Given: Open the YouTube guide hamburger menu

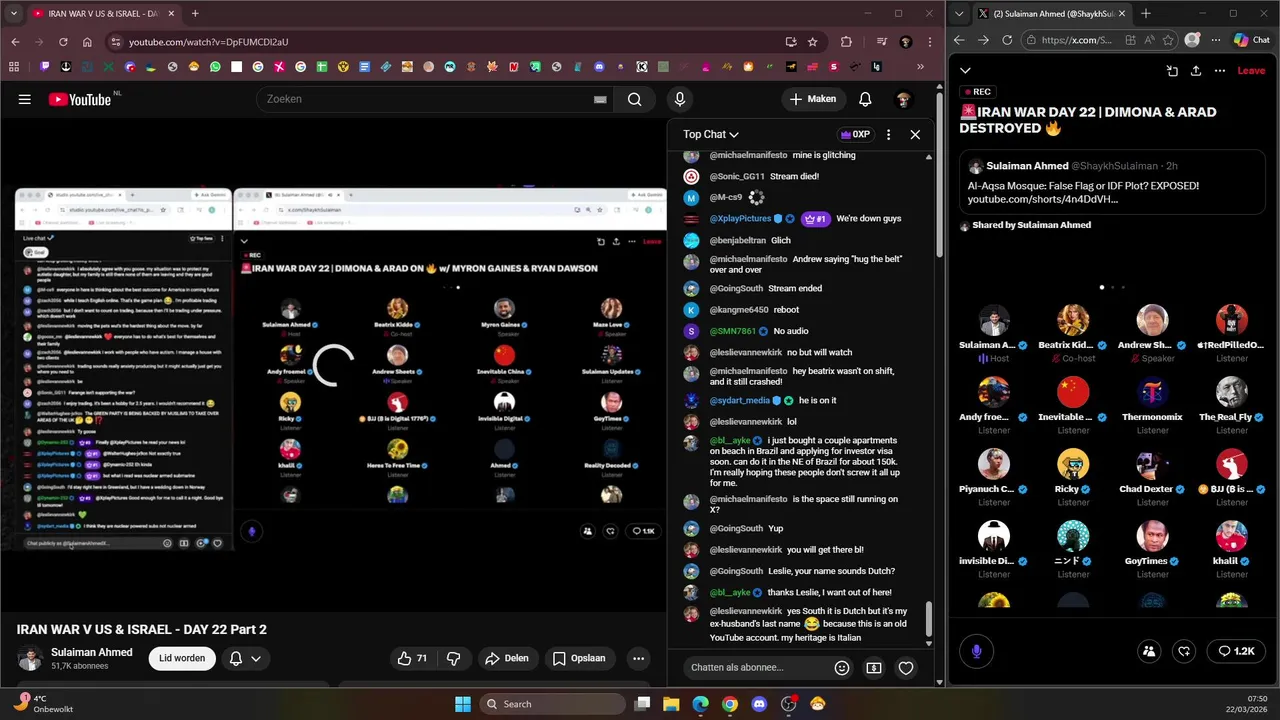Looking at the screenshot, I should (25, 99).
